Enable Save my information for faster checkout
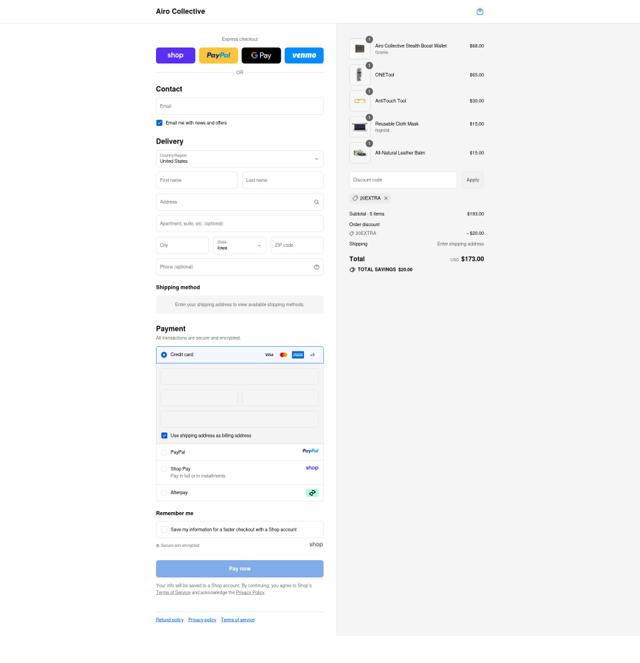Image resolution: width=640 pixels, height=663 pixels. pyautogui.click(x=164, y=530)
